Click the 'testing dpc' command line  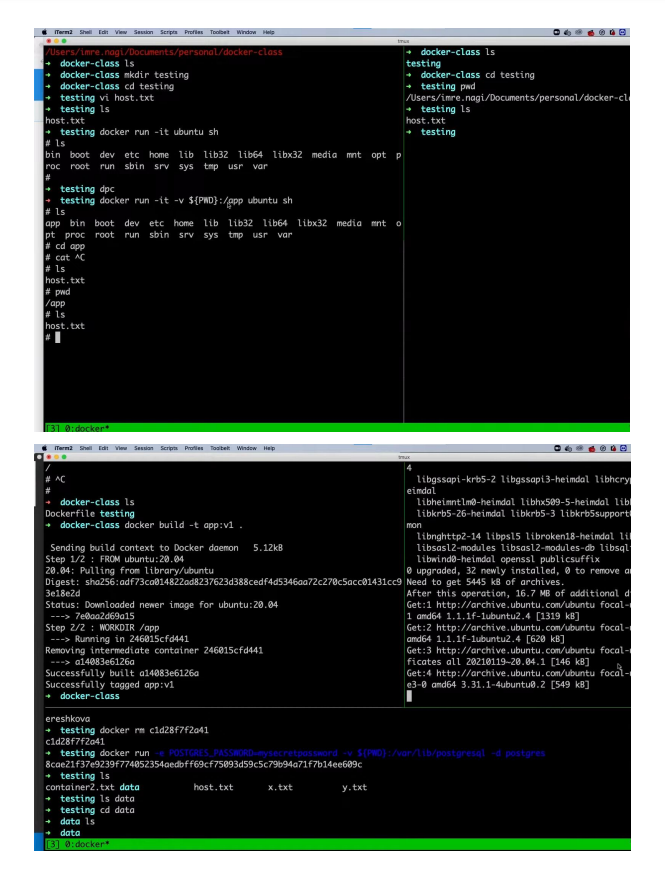[80, 189]
